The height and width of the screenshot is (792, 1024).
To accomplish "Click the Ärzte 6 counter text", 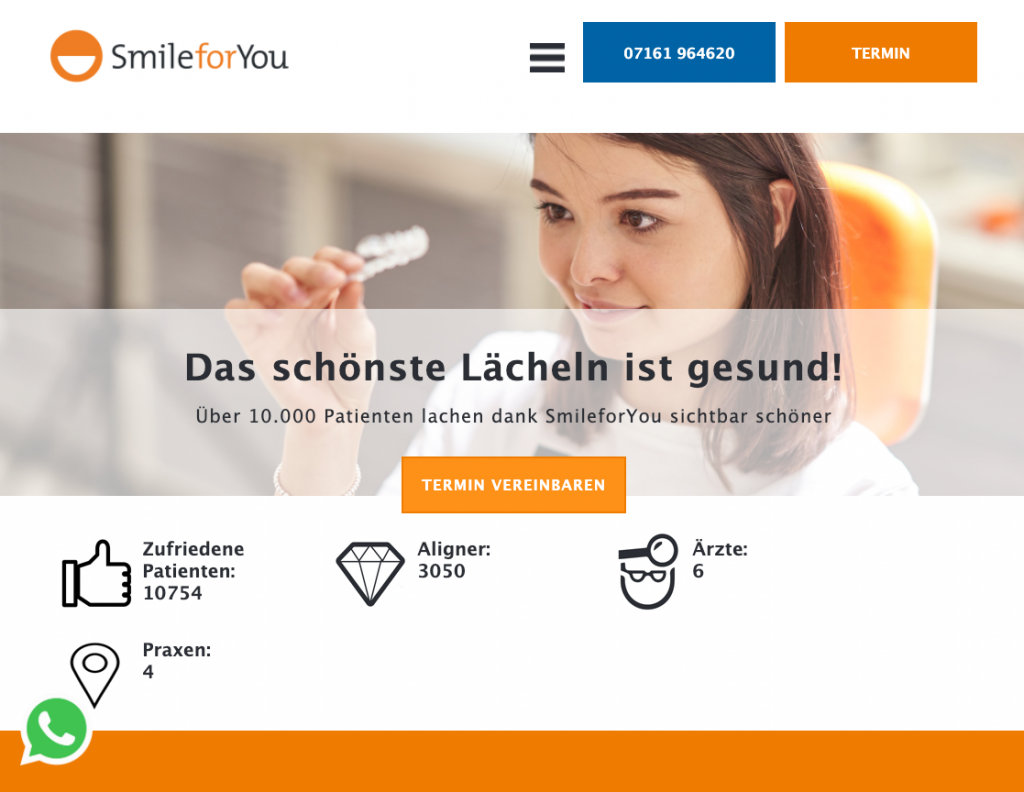I will click(x=720, y=560).
